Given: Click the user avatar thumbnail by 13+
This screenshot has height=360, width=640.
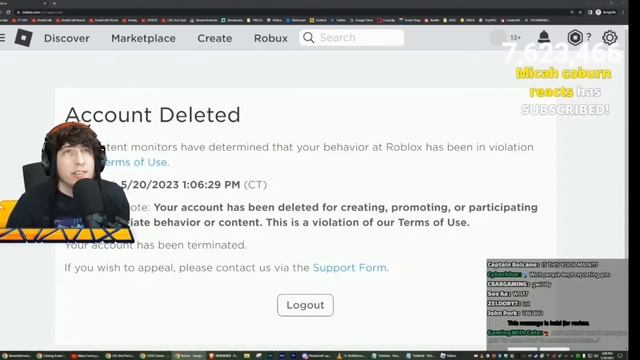Looking at the screenshot, I should point(498,38).
